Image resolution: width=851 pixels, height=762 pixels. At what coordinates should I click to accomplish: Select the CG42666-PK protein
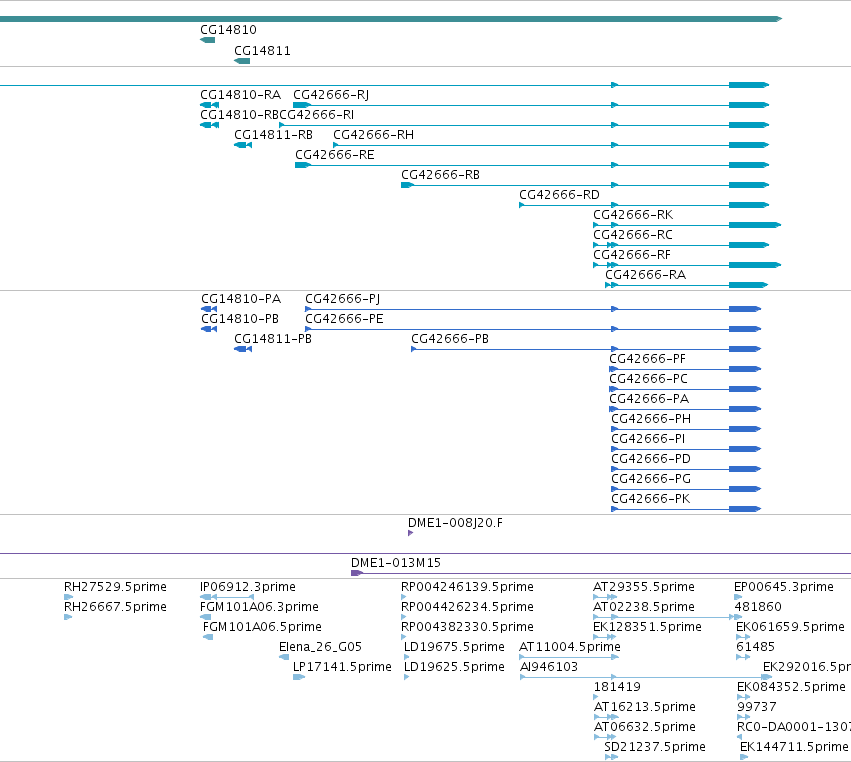(651, 500)
